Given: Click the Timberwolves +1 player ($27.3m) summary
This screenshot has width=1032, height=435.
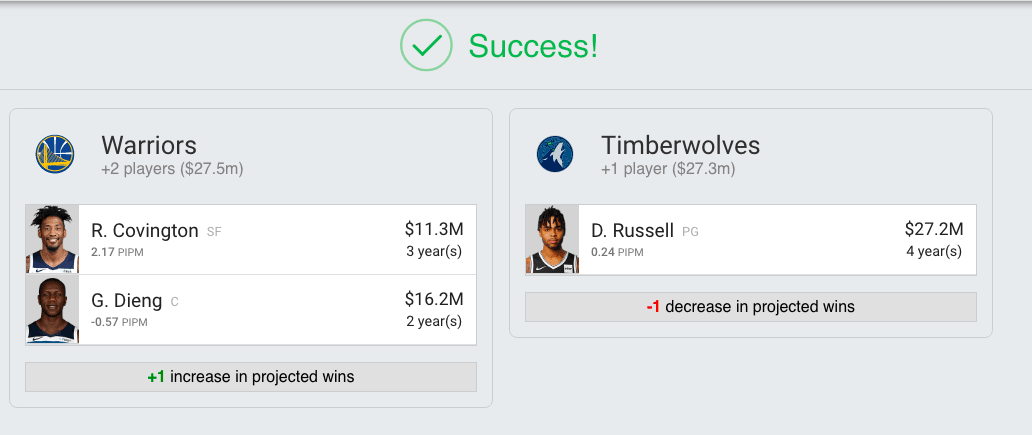Looking at the screenshot, I should (x=667, y=169).
